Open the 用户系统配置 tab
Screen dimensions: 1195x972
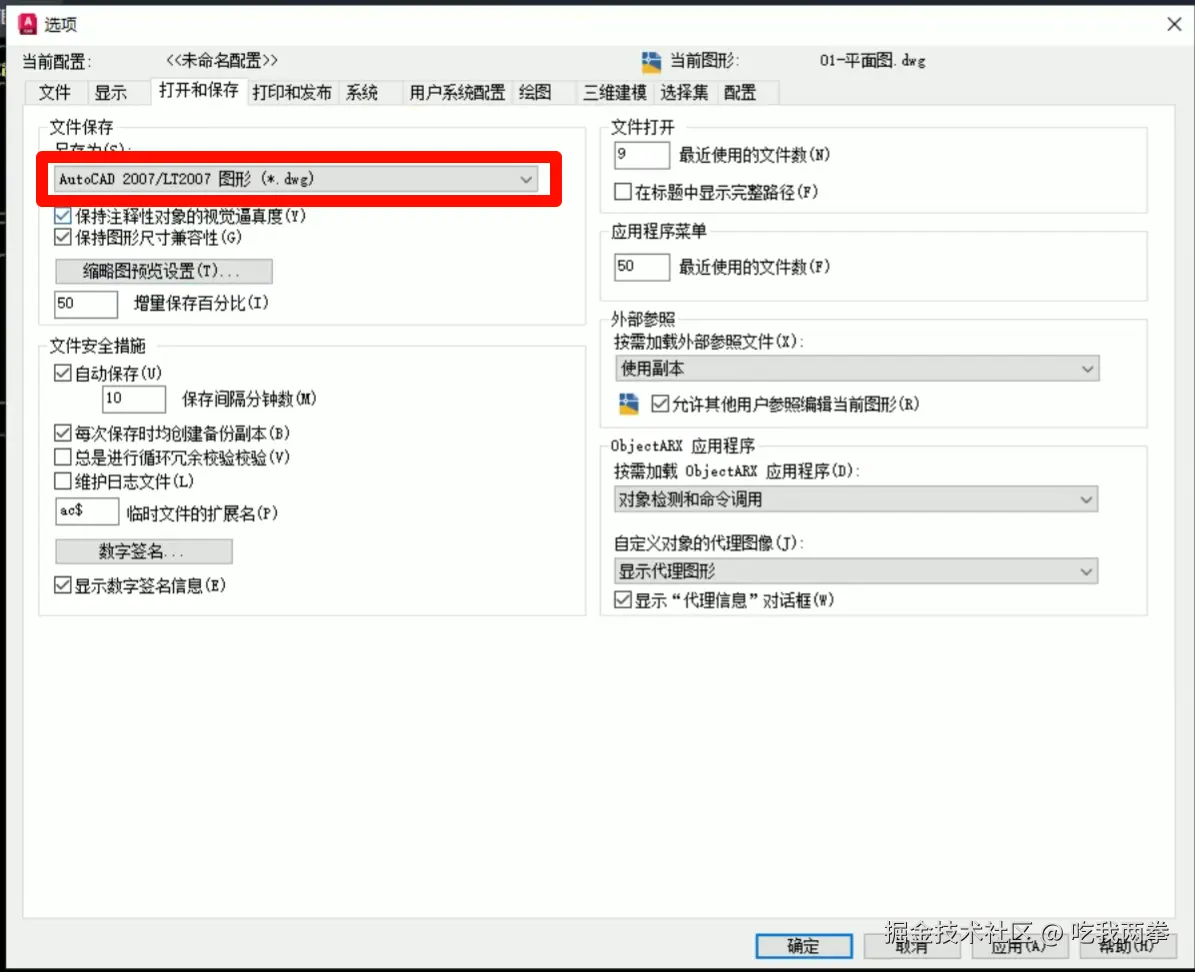[x=457, y=92]
